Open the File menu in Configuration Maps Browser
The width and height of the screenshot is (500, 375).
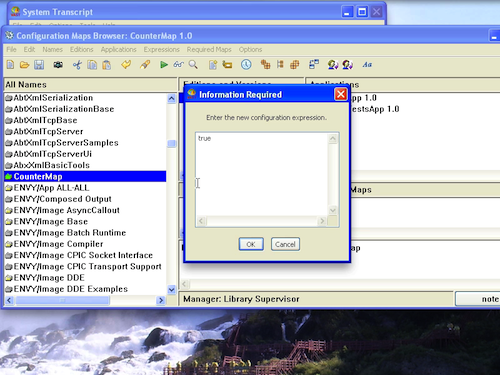(x=11, y=49)
